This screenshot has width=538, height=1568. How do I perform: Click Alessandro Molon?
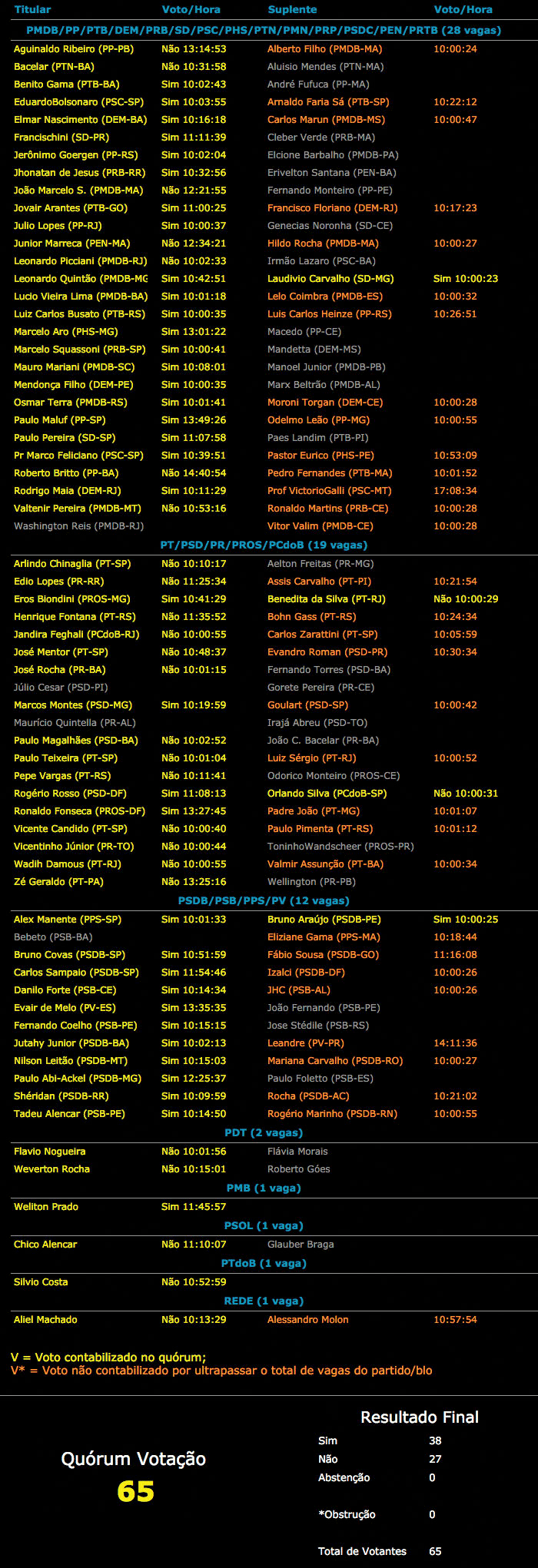(308, 1320)
